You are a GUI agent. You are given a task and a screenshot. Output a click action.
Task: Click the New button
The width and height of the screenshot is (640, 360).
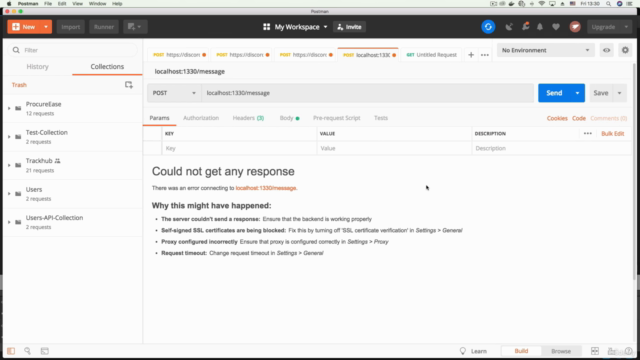[x=24, y=27]
